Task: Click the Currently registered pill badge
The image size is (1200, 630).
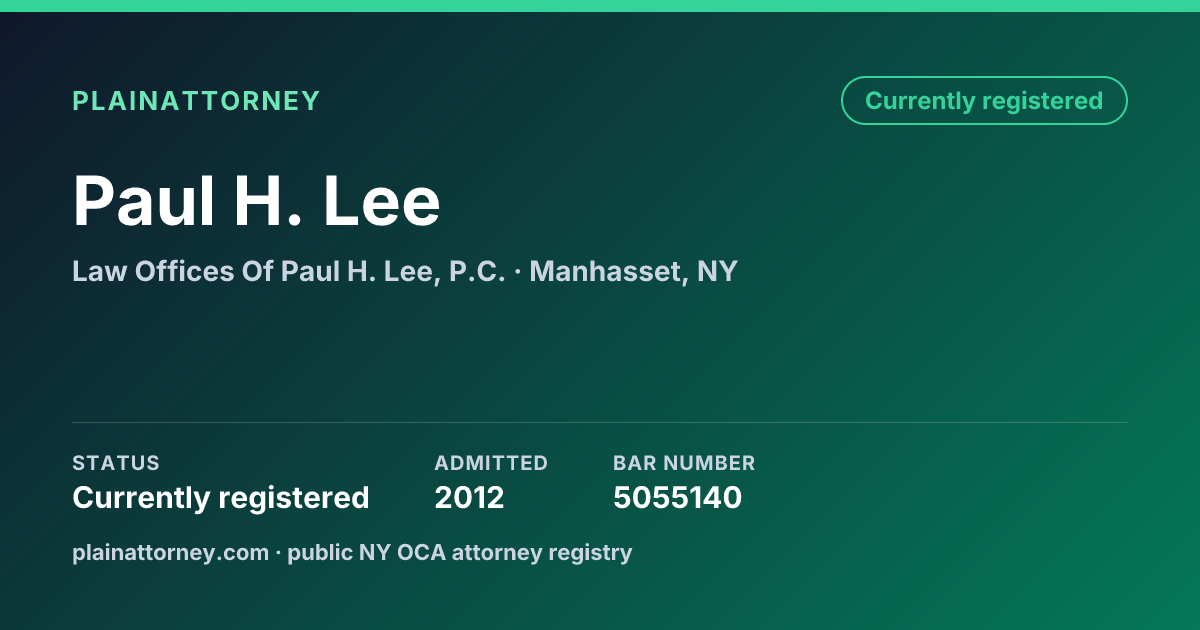Action: click(984, 101)
